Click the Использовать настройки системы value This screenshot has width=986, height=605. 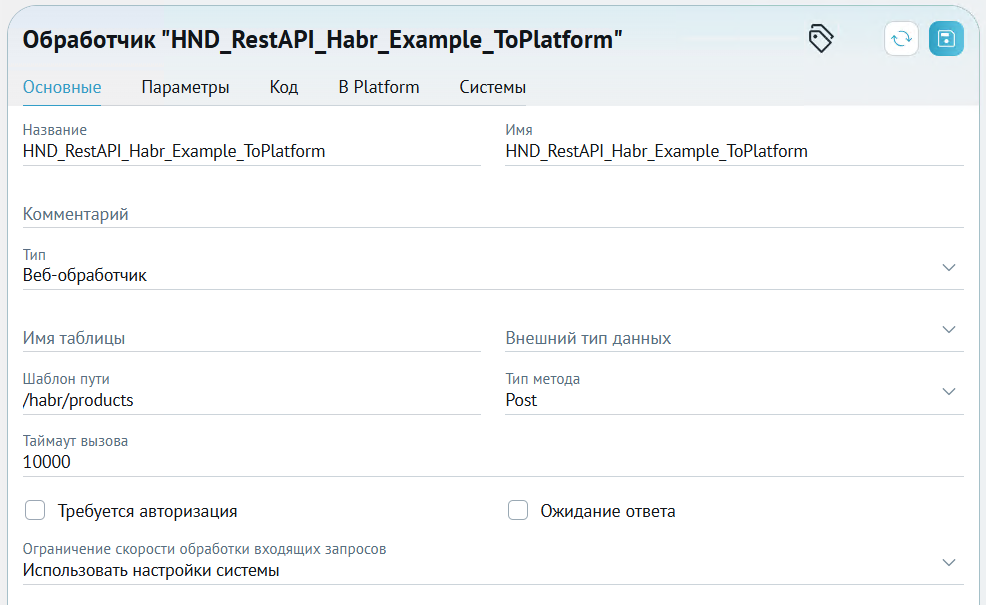151,570
